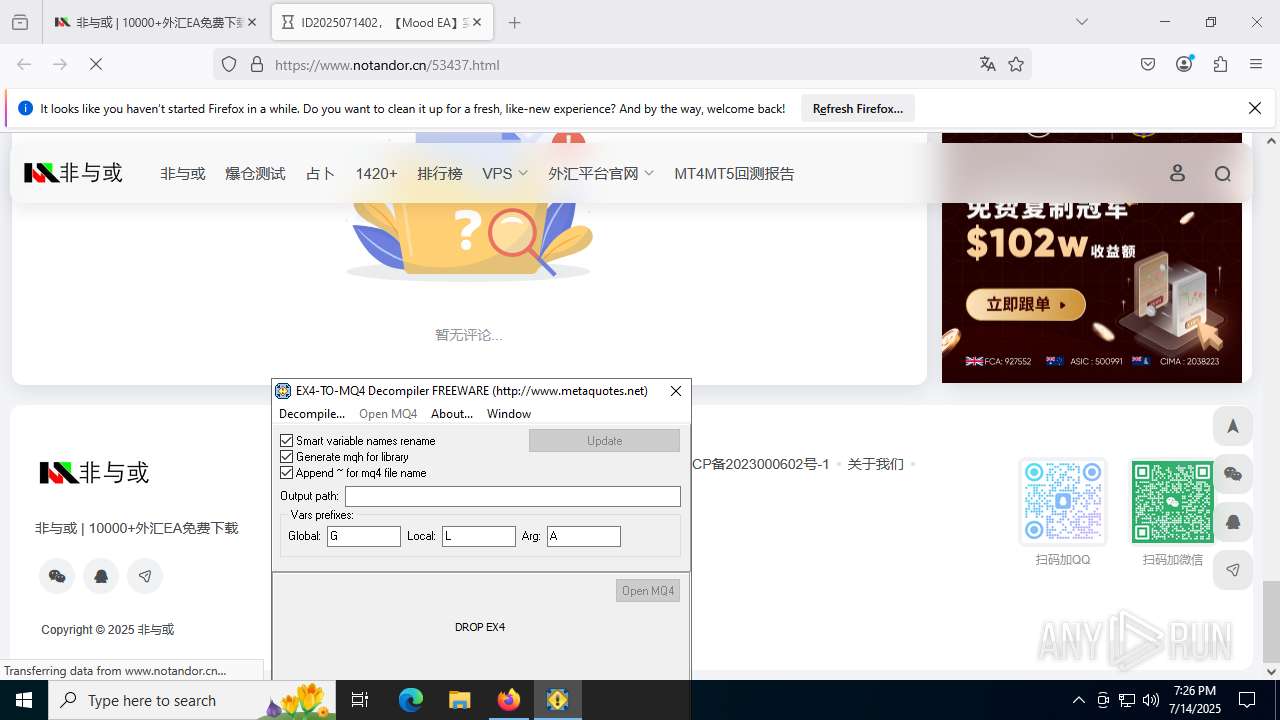The width and height of the screenshot is (1280, 720).
Task: Open the MT4MT5回测报告 link
Action: [734, 173]
